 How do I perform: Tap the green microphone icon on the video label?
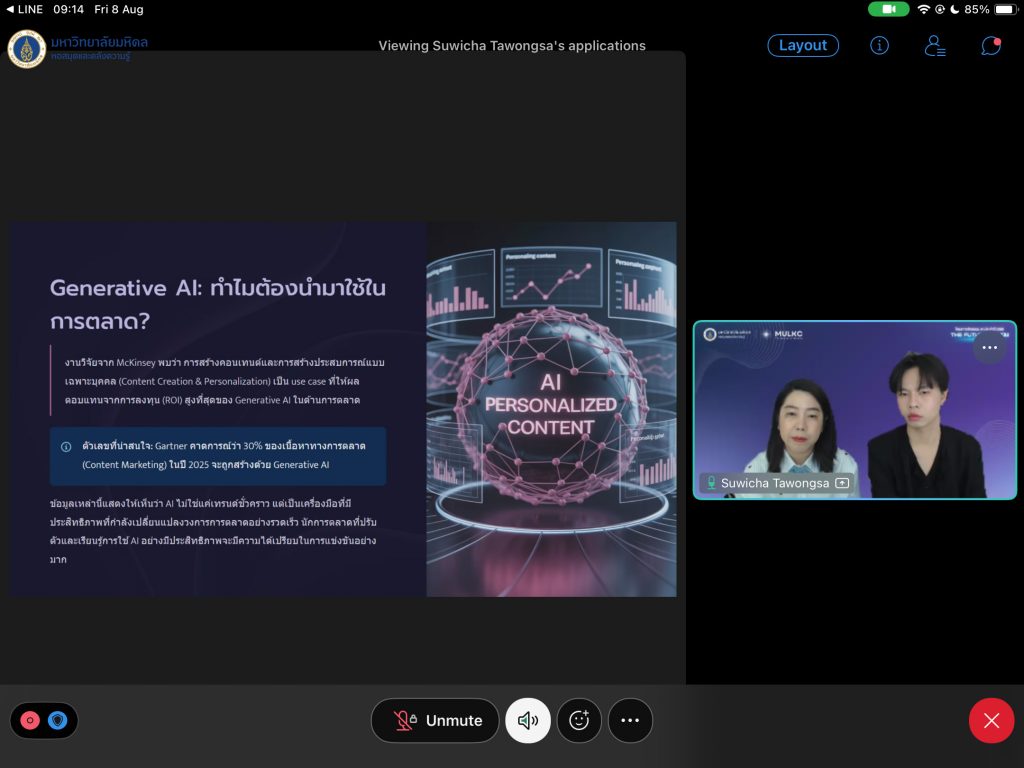(x=711, y=483)
